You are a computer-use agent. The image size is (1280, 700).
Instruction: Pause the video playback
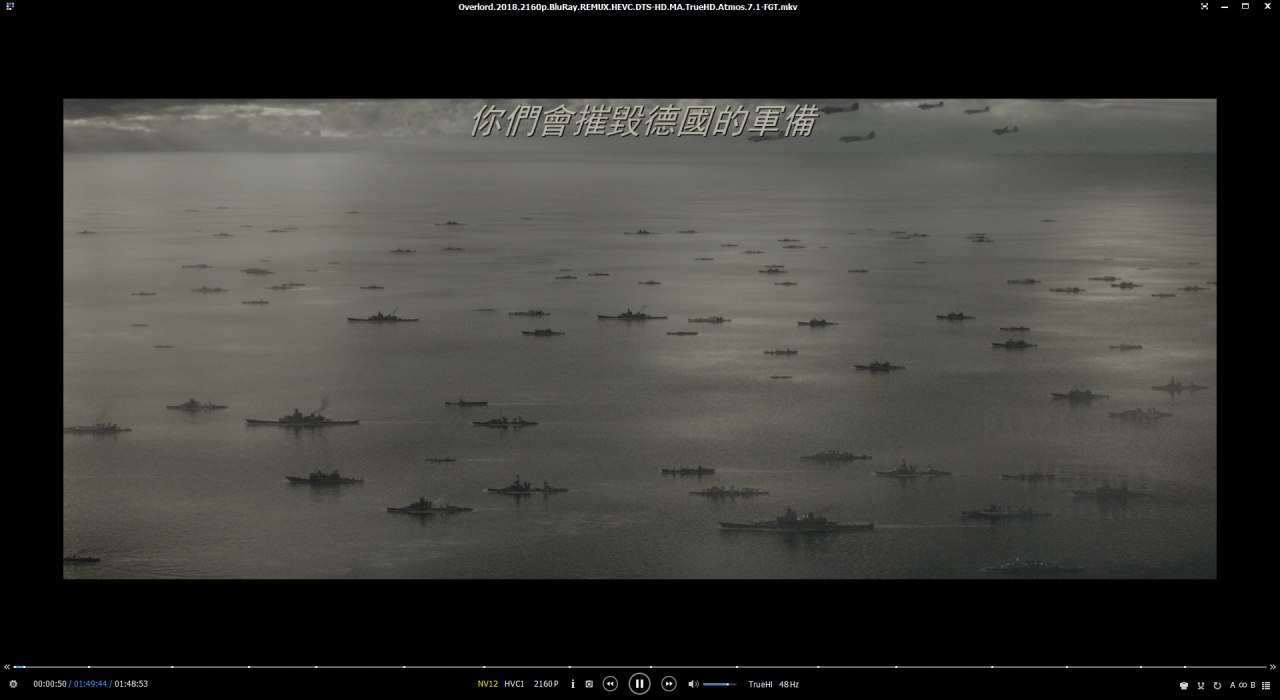click(x=639, y=684)
